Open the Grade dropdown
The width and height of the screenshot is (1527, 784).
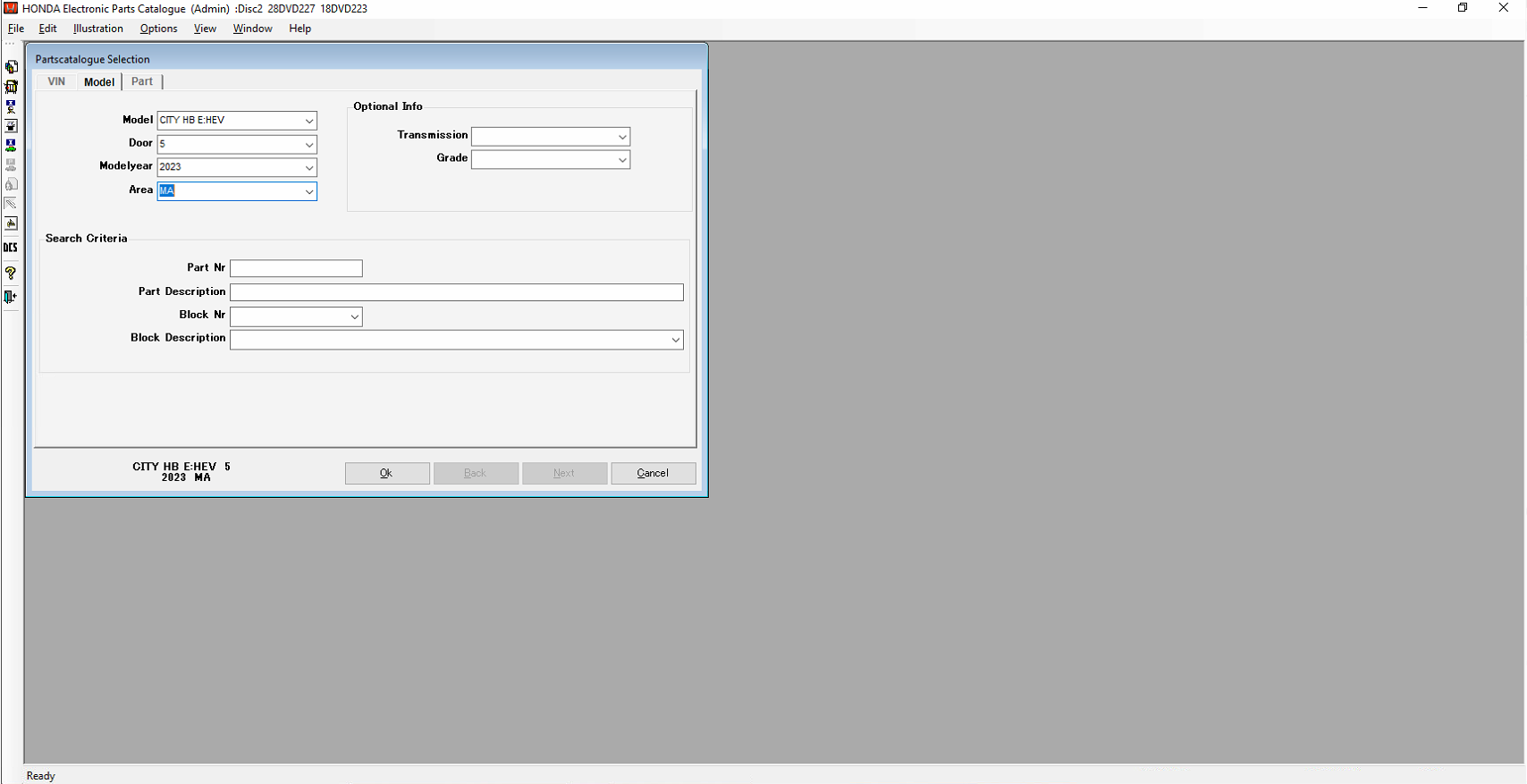(622, 160)
